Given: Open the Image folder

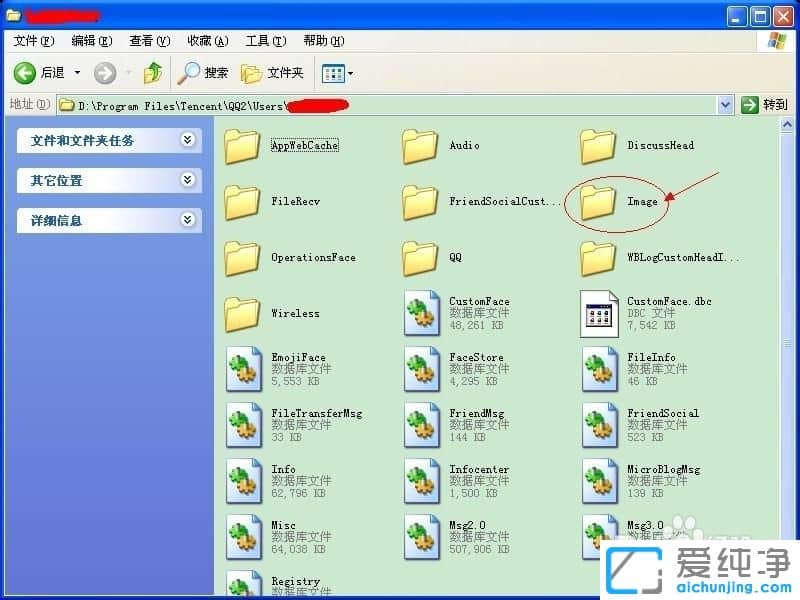Looking at the screenshot, I should (598, 200).
